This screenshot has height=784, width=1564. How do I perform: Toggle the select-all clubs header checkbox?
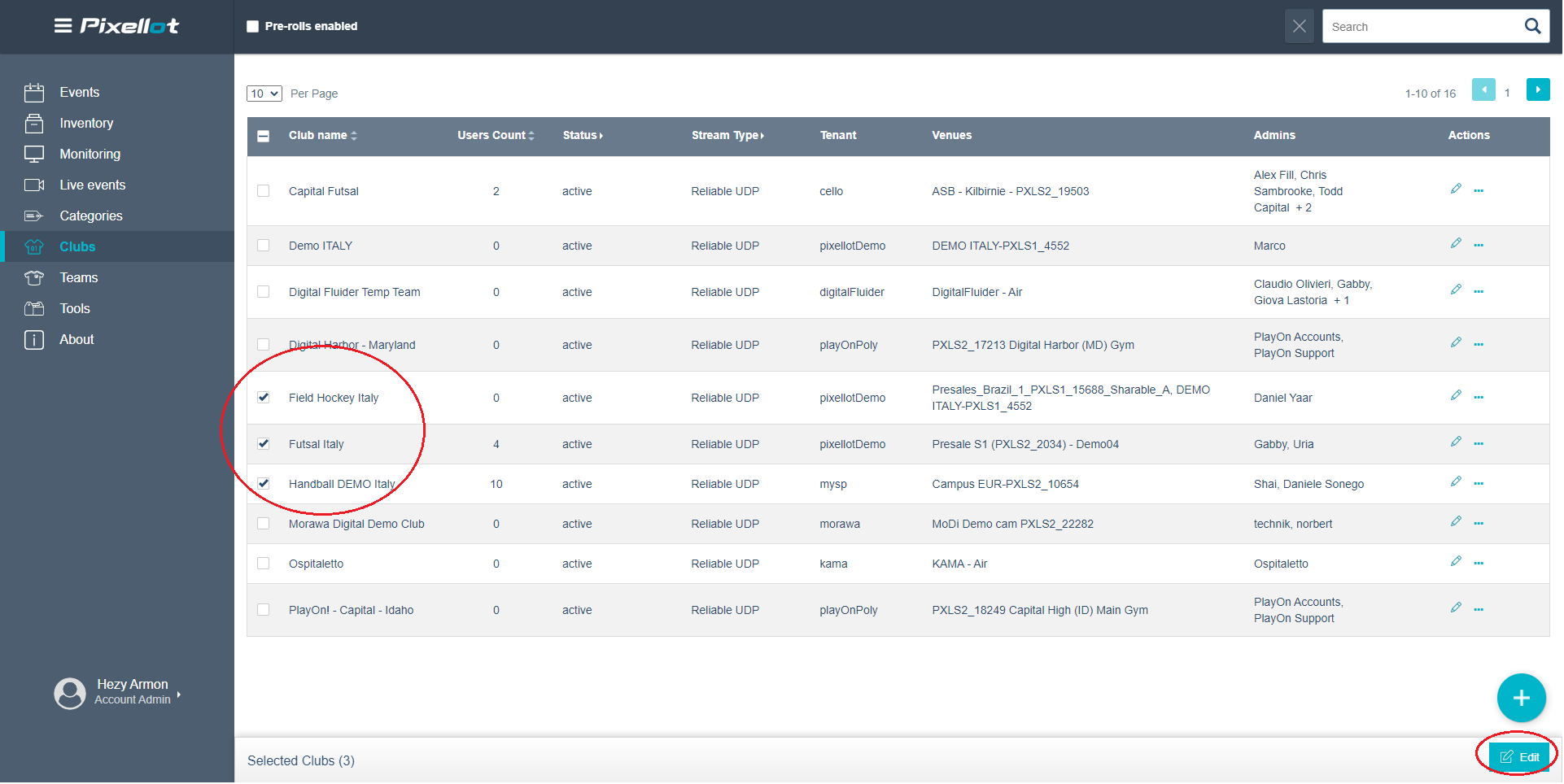click(264, 136)
